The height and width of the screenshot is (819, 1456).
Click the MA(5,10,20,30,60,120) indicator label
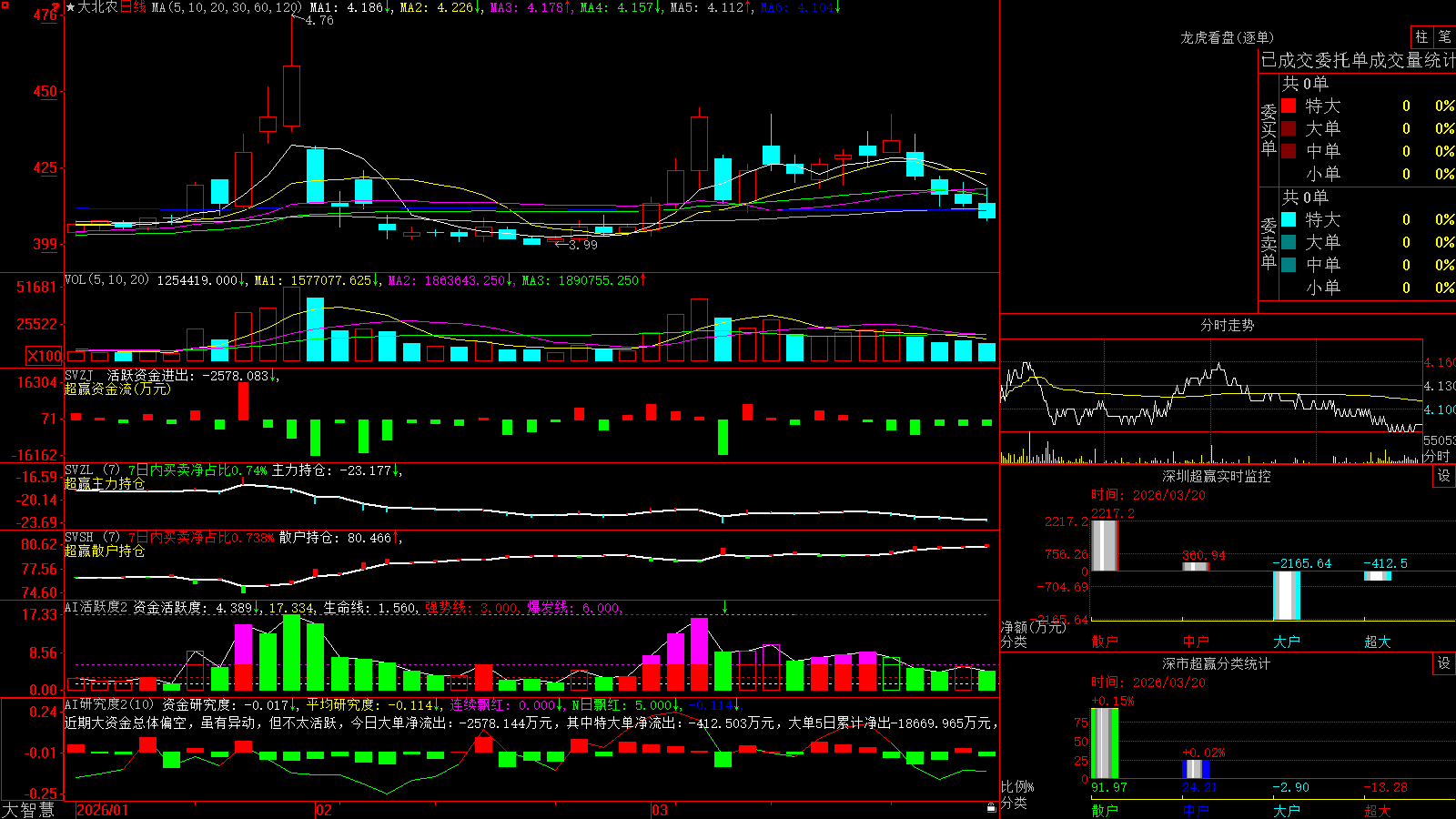(227, 7)
